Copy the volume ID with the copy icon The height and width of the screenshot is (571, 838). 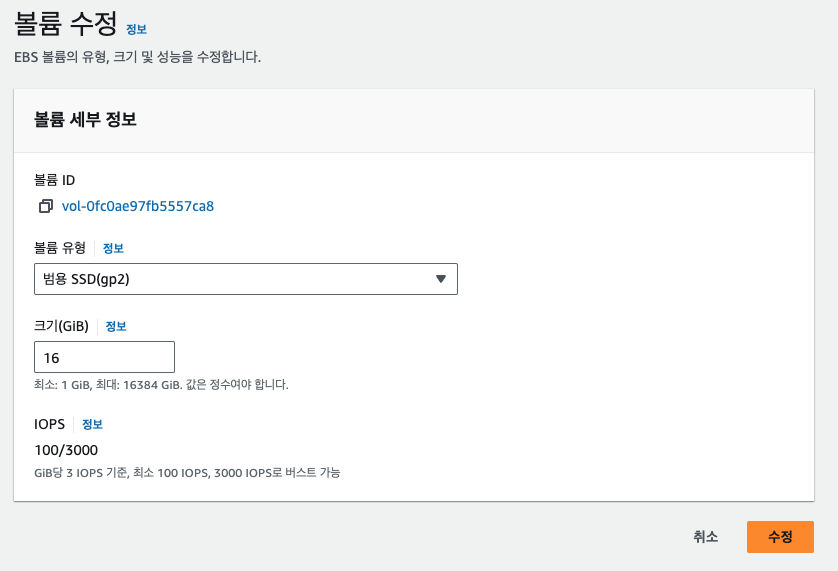click(x=46, y=206)
